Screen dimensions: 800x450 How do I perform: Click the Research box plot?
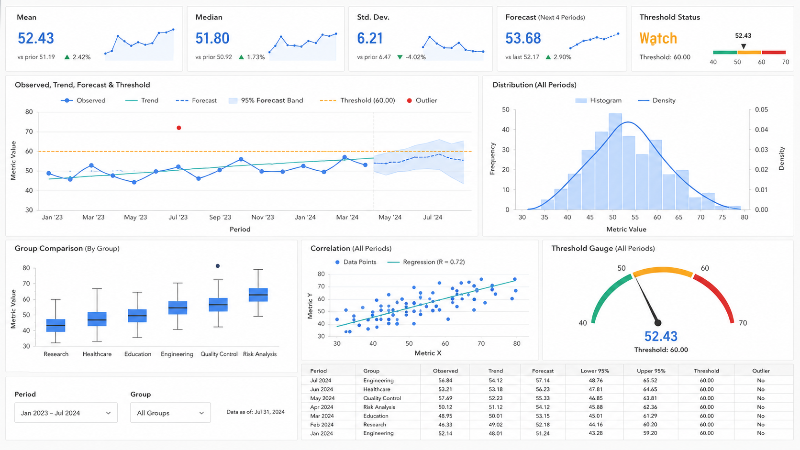(56, 326)
